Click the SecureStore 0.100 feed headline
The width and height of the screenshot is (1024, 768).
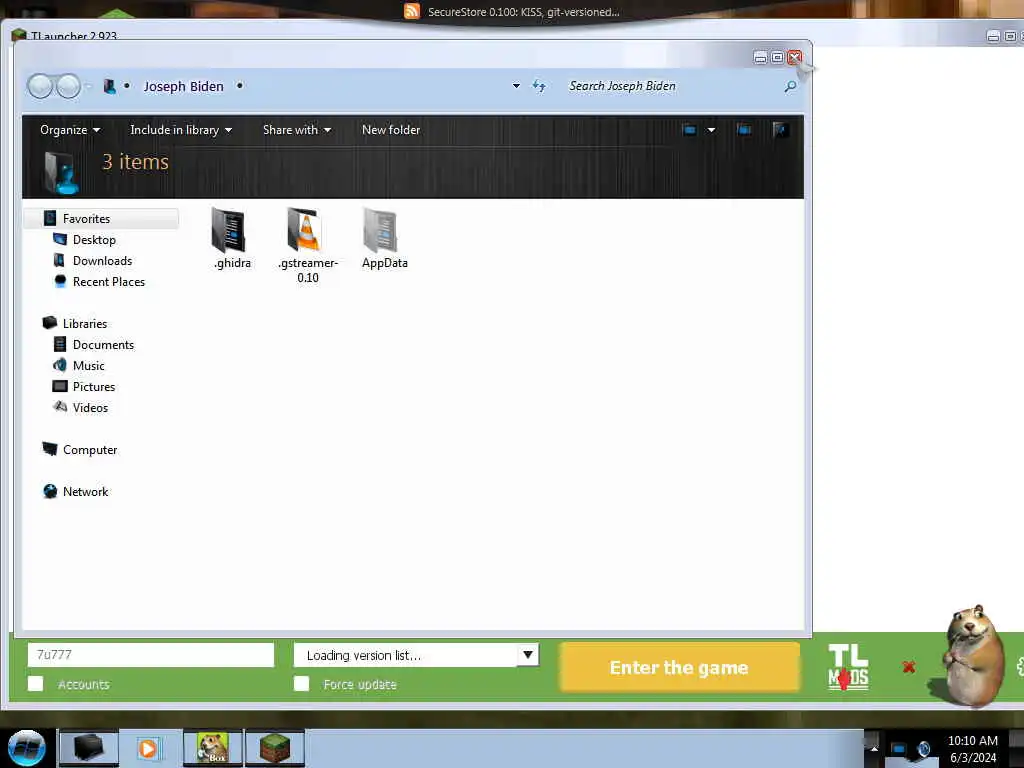[x=524, y=12]
